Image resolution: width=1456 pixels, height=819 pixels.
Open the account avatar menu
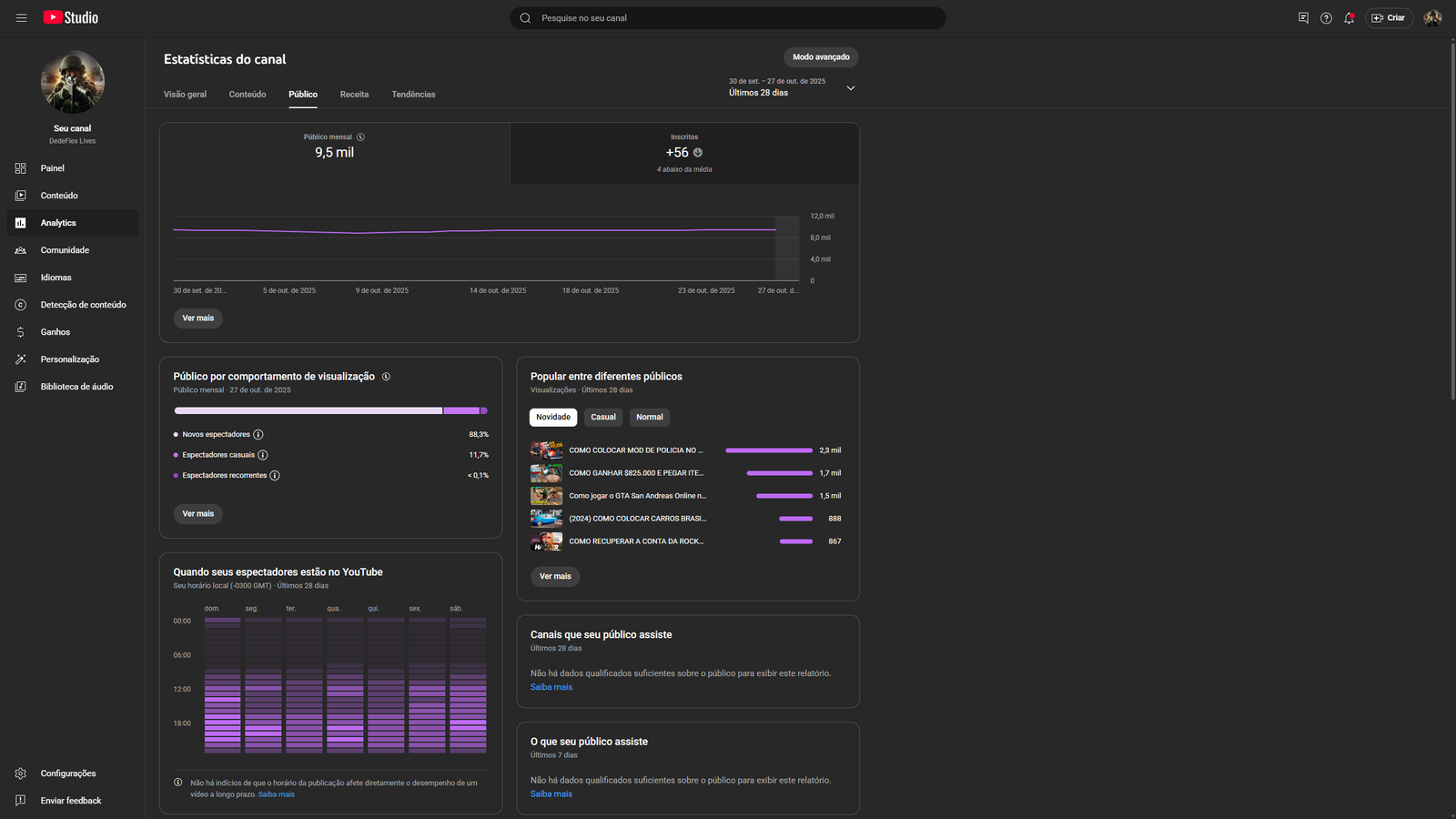1432,18
